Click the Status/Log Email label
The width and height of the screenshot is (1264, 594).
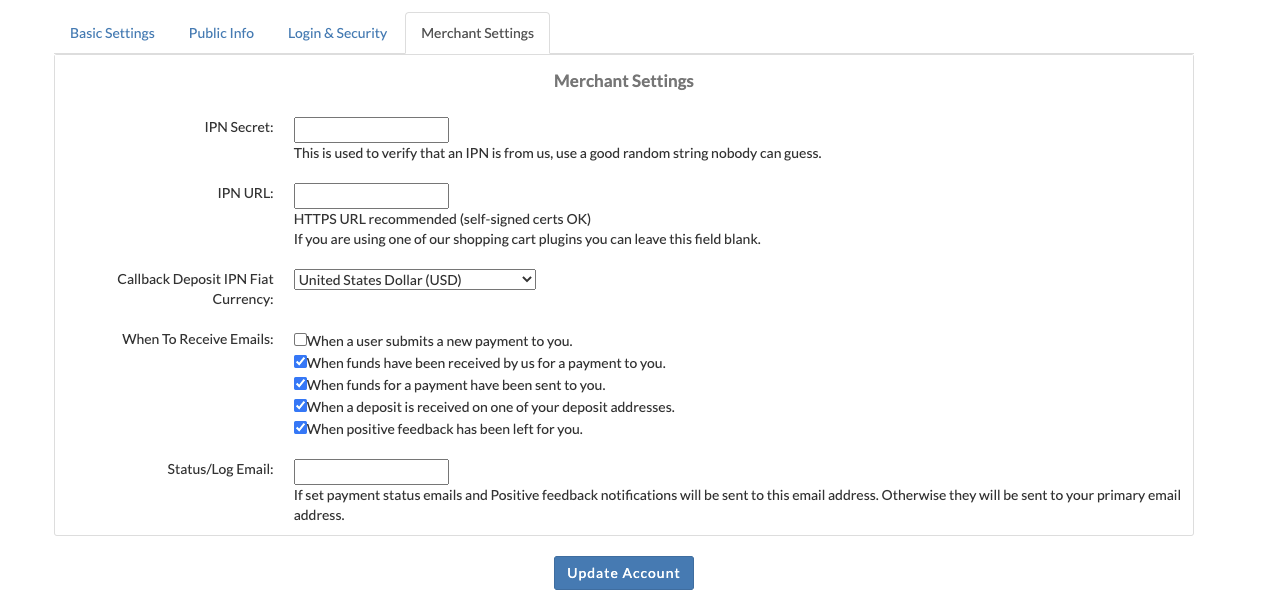[x=221, y=469]
